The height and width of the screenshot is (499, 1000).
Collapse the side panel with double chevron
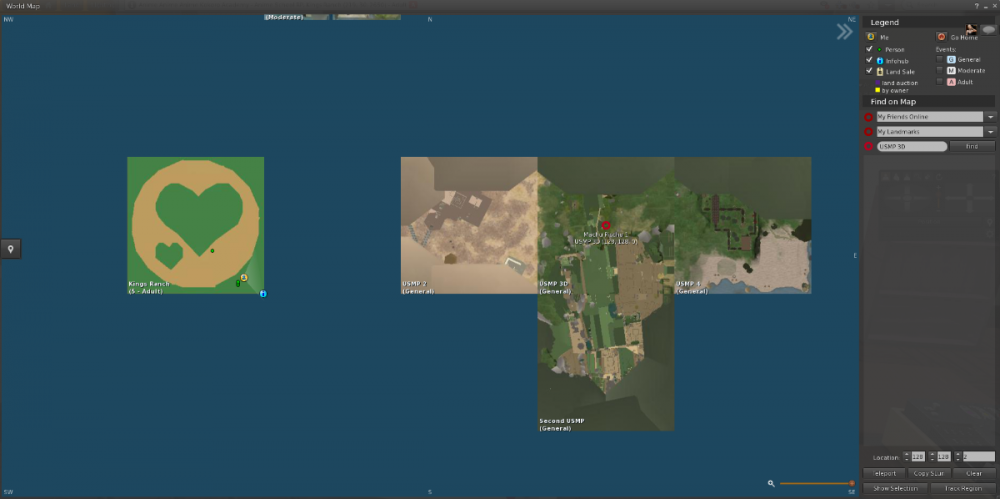[845, 32]
